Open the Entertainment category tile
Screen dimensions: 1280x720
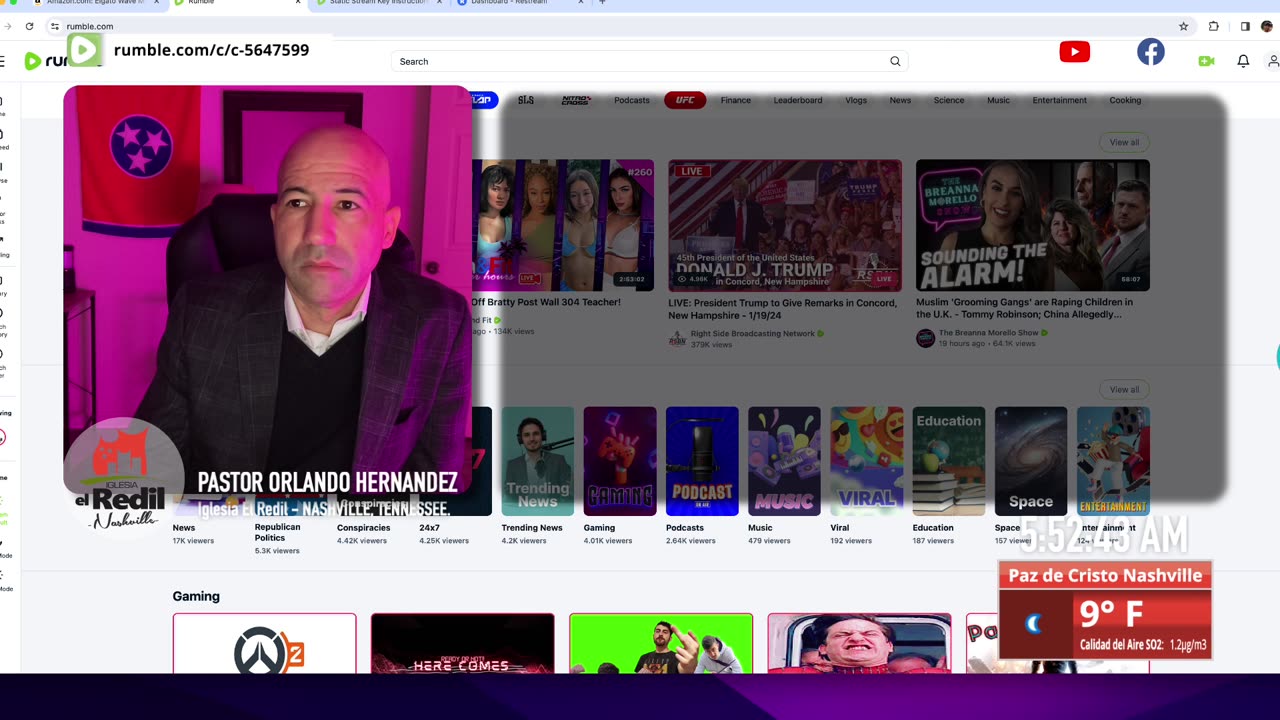point(1113,461)
